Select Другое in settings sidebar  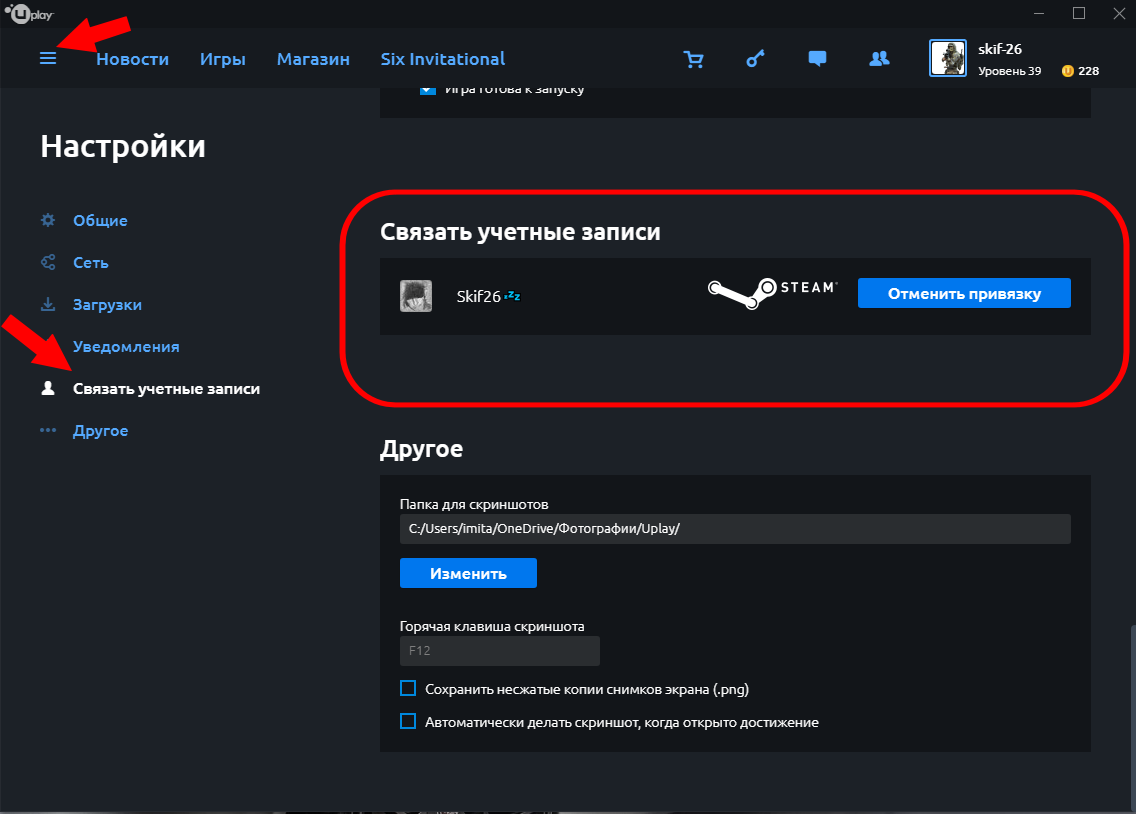100,430
